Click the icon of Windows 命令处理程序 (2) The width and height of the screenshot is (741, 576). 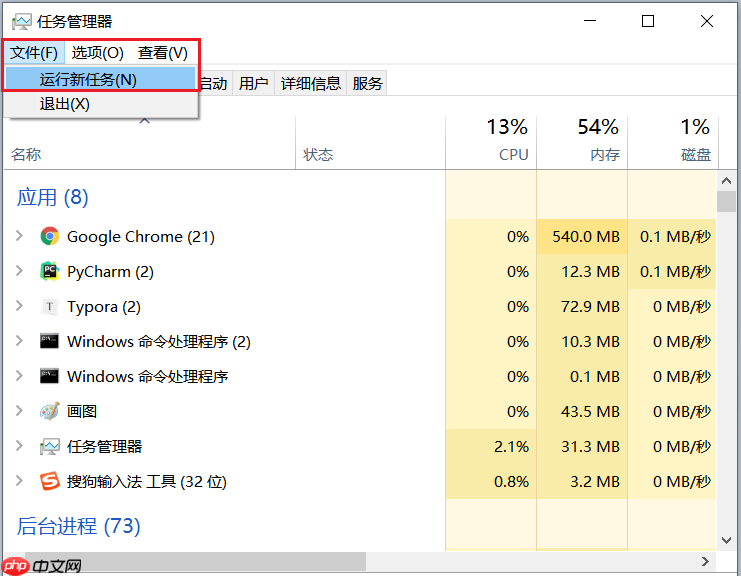tap(50, 341)
